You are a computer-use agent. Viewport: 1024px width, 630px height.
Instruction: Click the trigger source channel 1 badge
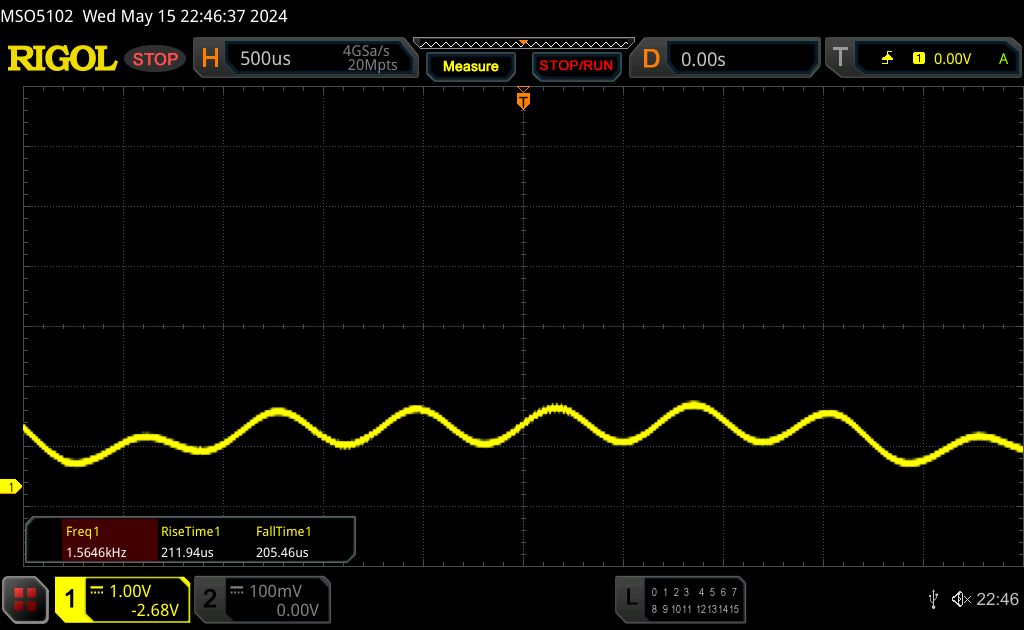pos(919,59)
